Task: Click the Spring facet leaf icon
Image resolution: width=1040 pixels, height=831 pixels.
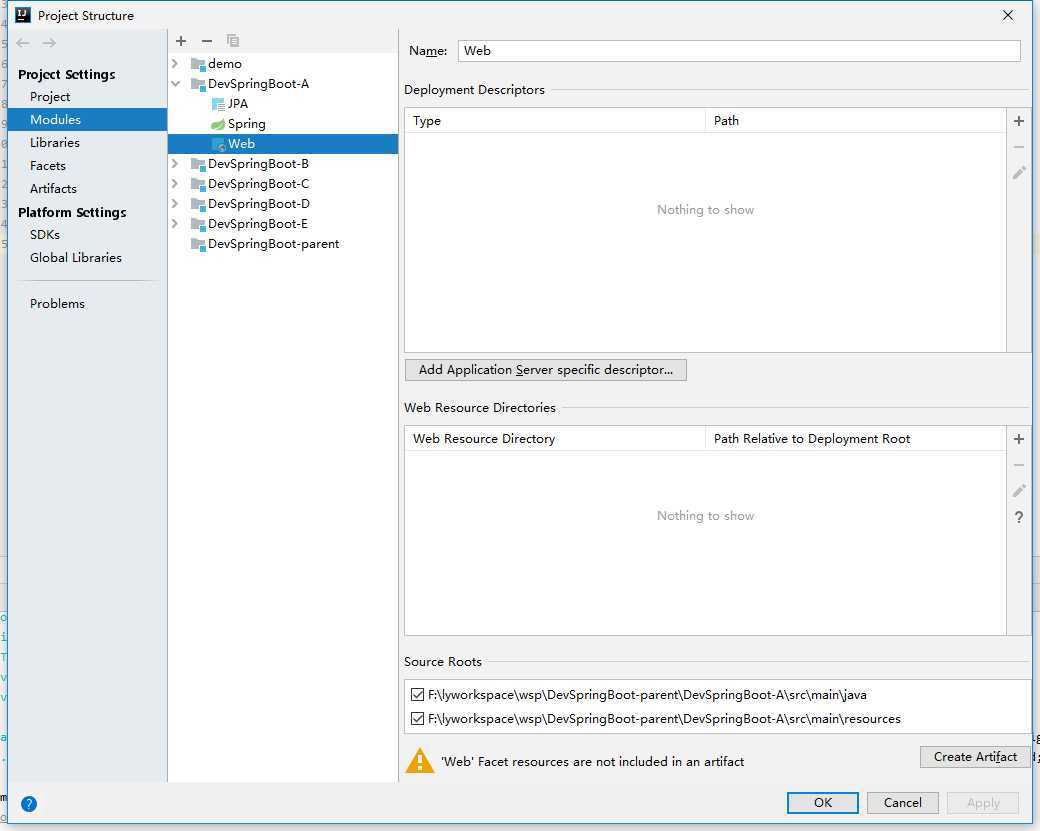Action: 218,124
